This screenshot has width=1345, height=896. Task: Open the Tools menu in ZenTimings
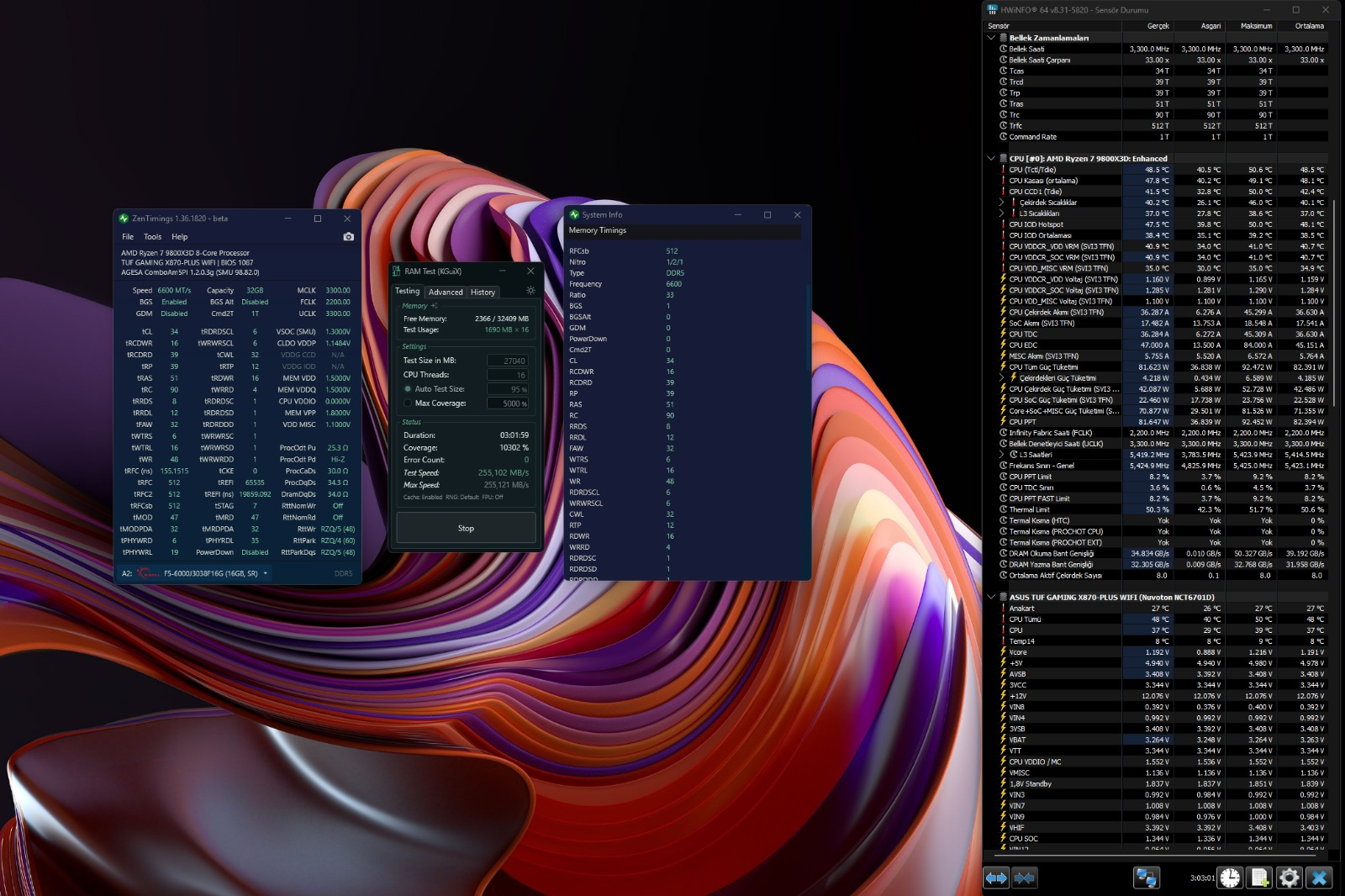click(152, 237)
